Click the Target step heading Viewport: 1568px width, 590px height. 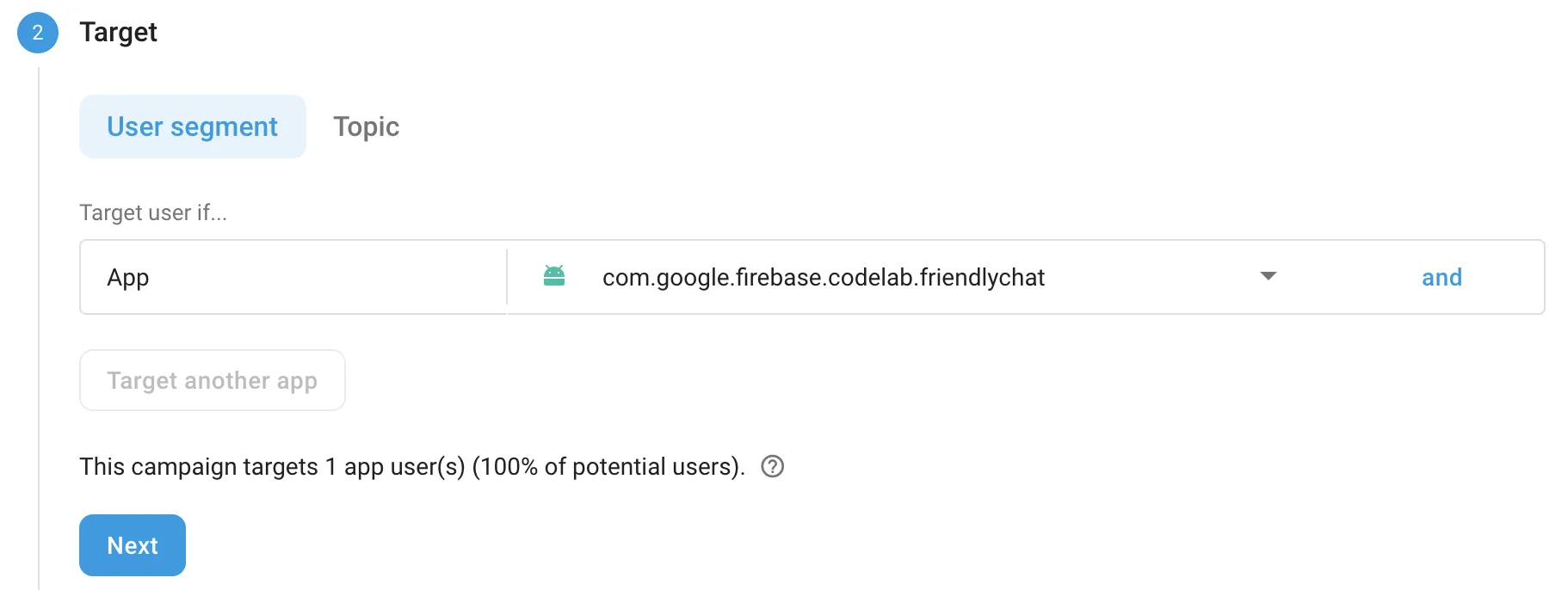pos(118,33)
